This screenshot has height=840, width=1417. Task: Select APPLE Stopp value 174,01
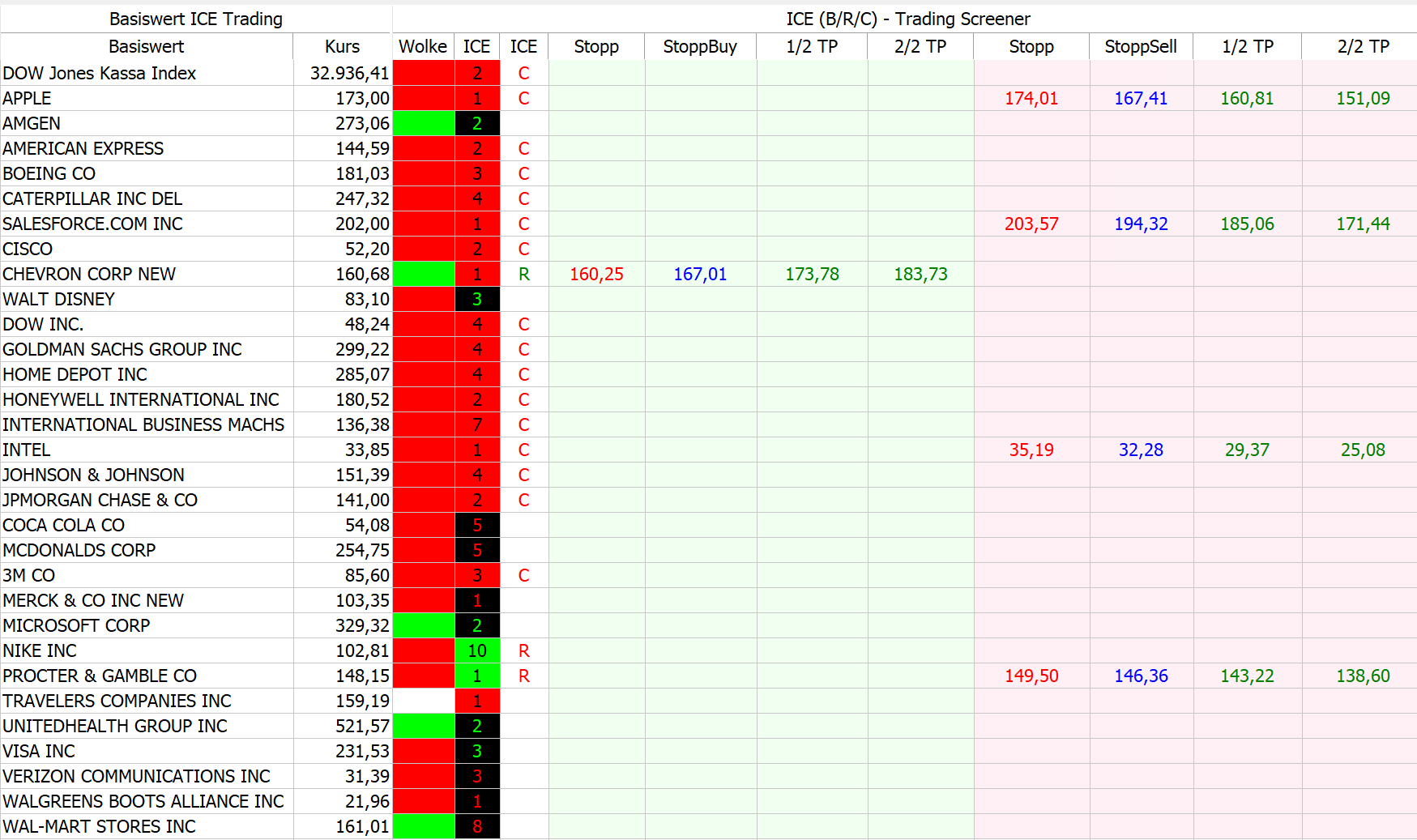[x=1031, y=98]
